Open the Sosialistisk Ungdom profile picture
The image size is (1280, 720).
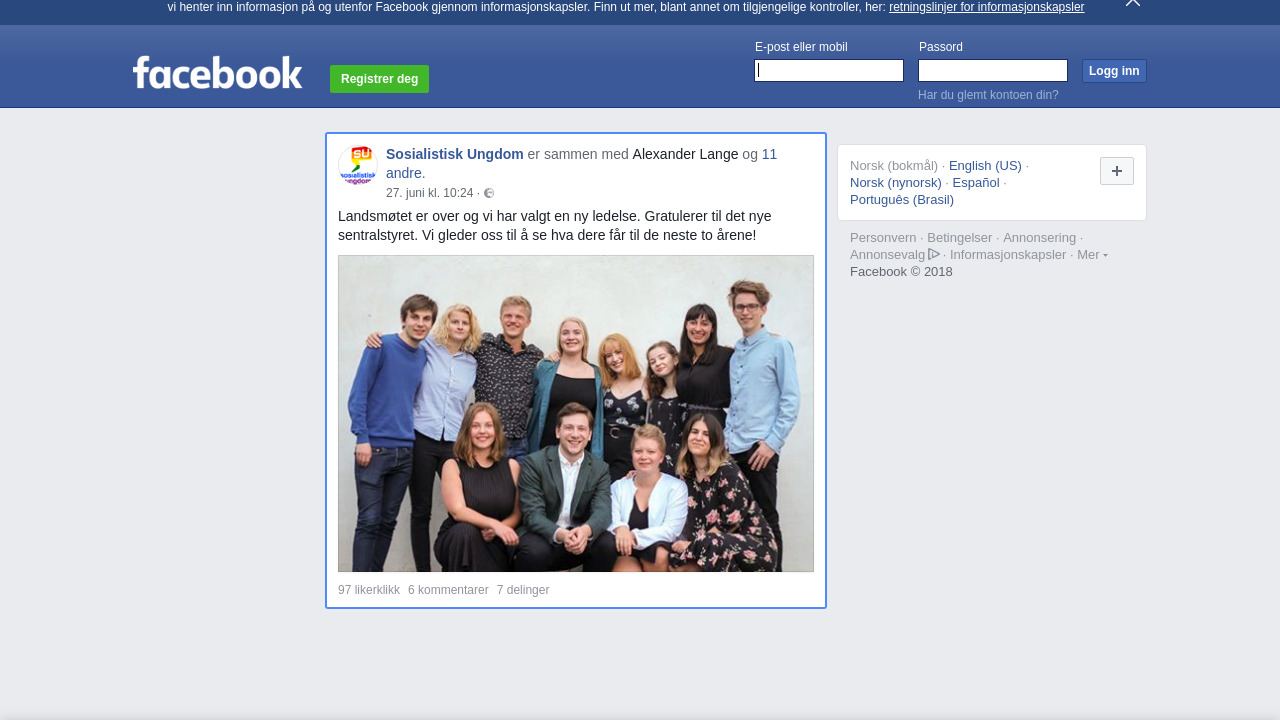(358, 165)
